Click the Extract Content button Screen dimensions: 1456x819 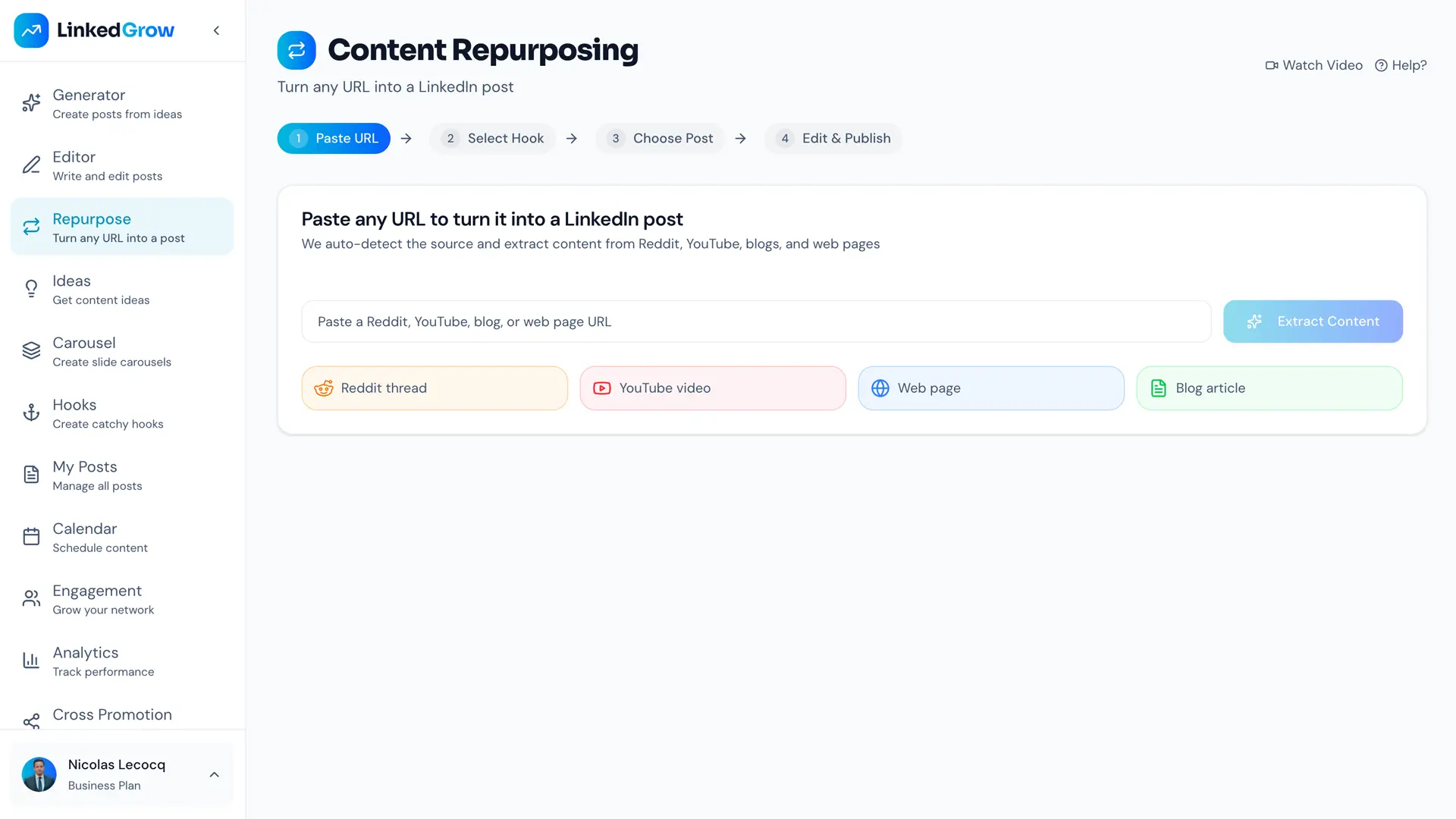(1313, 322)
